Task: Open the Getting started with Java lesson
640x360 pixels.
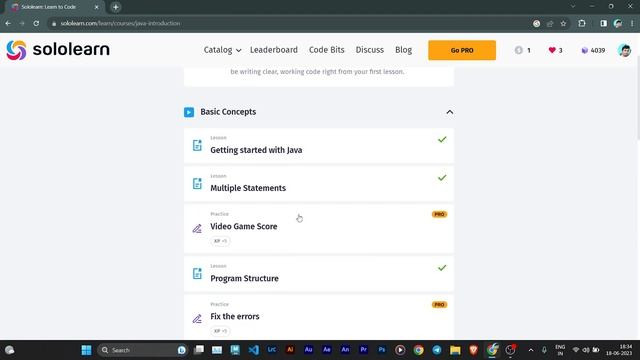Action: (319, 146)
